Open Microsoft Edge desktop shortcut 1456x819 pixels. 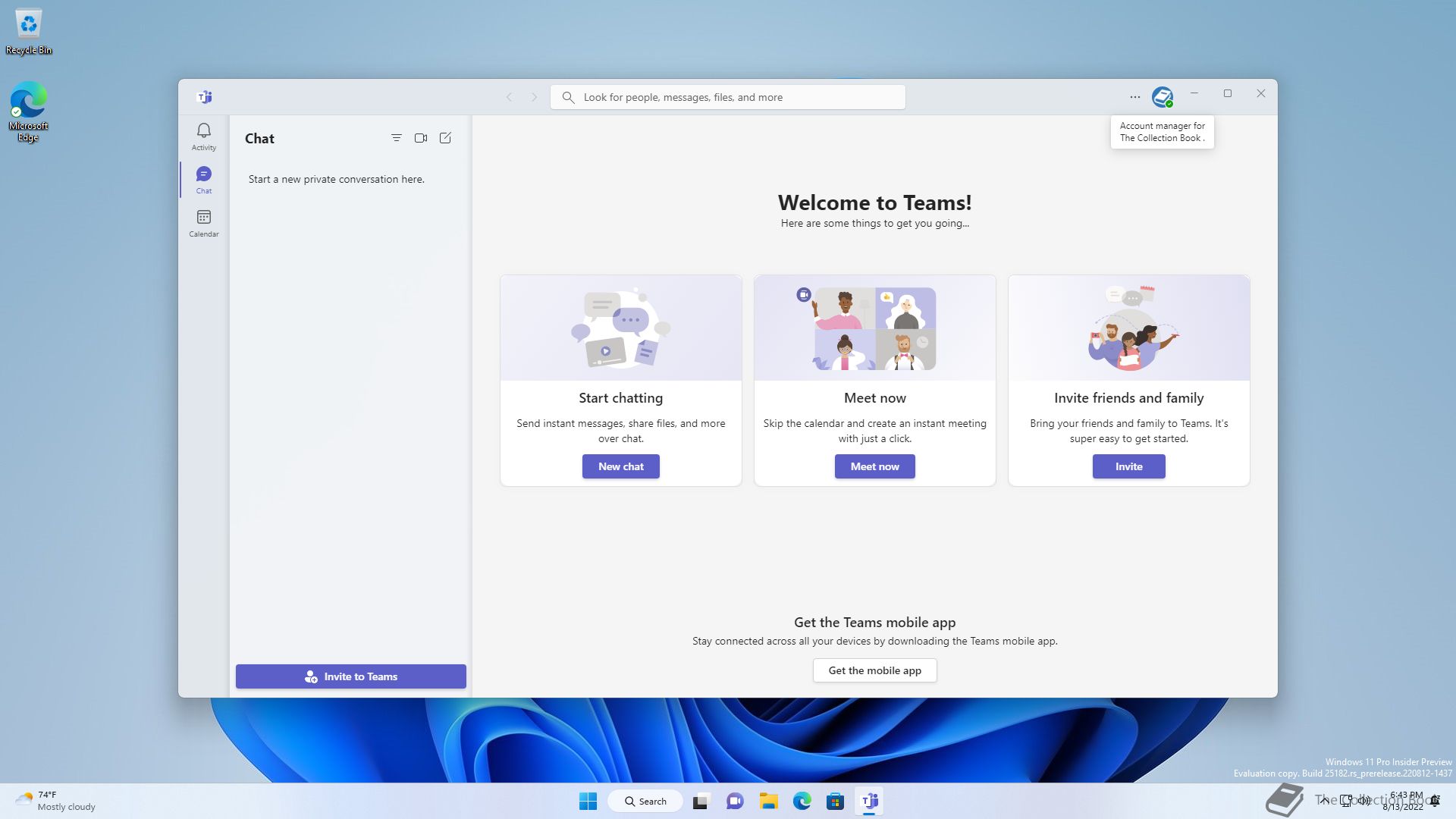(x=29, y=111)
